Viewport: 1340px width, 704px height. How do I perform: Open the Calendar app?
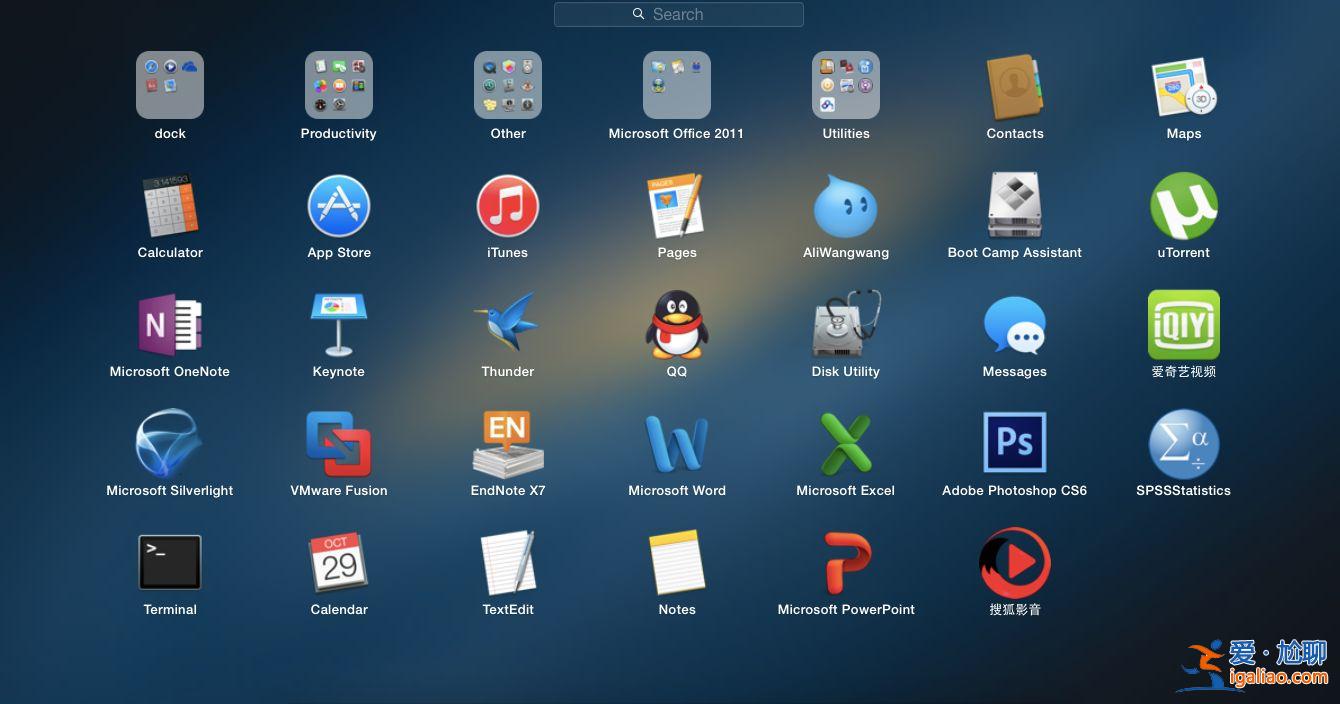pos(339,562)
